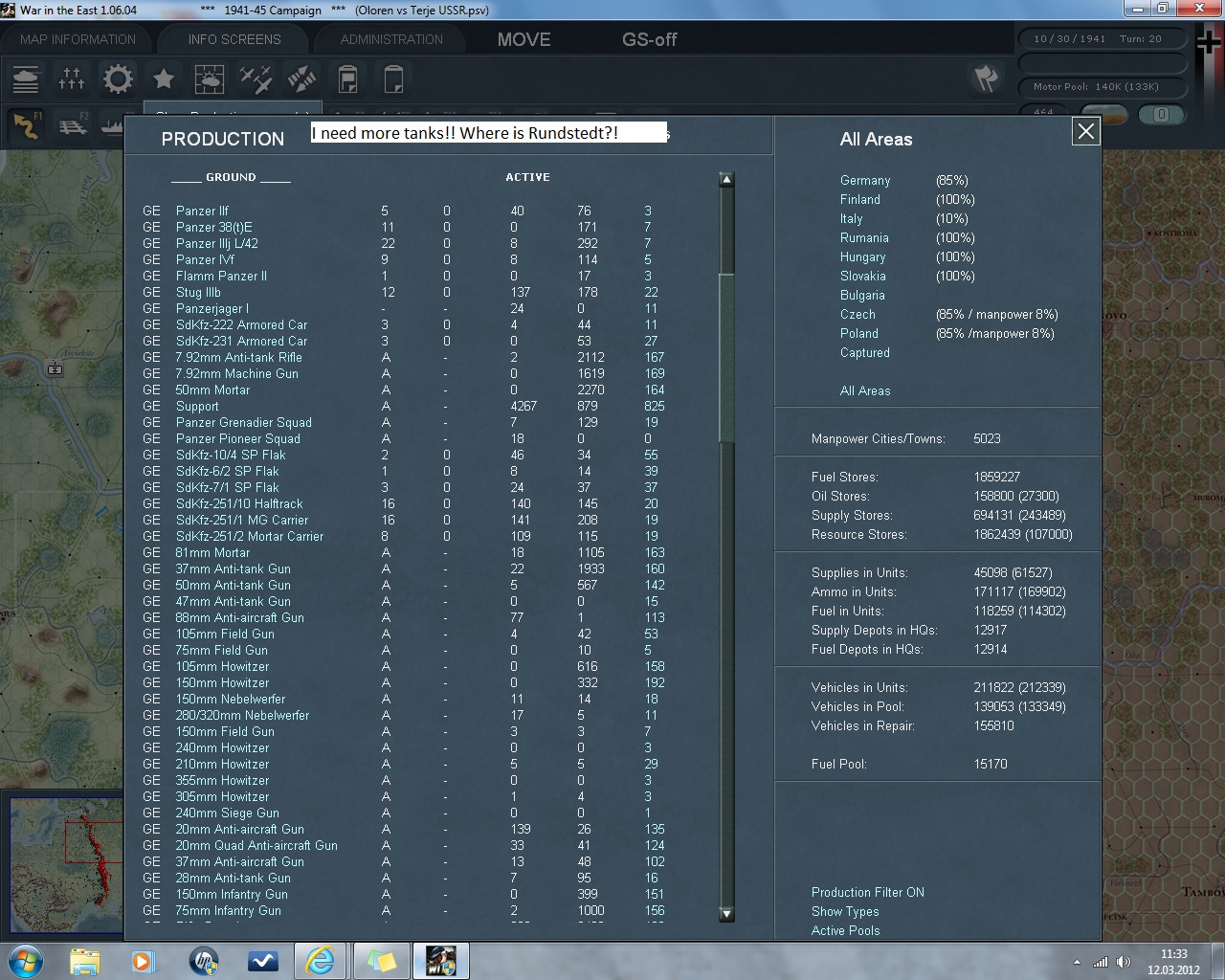Open the Windows Start menu
Viewport: 1225px width, 980px height.
pyautogui.click(x=25, y=961)
